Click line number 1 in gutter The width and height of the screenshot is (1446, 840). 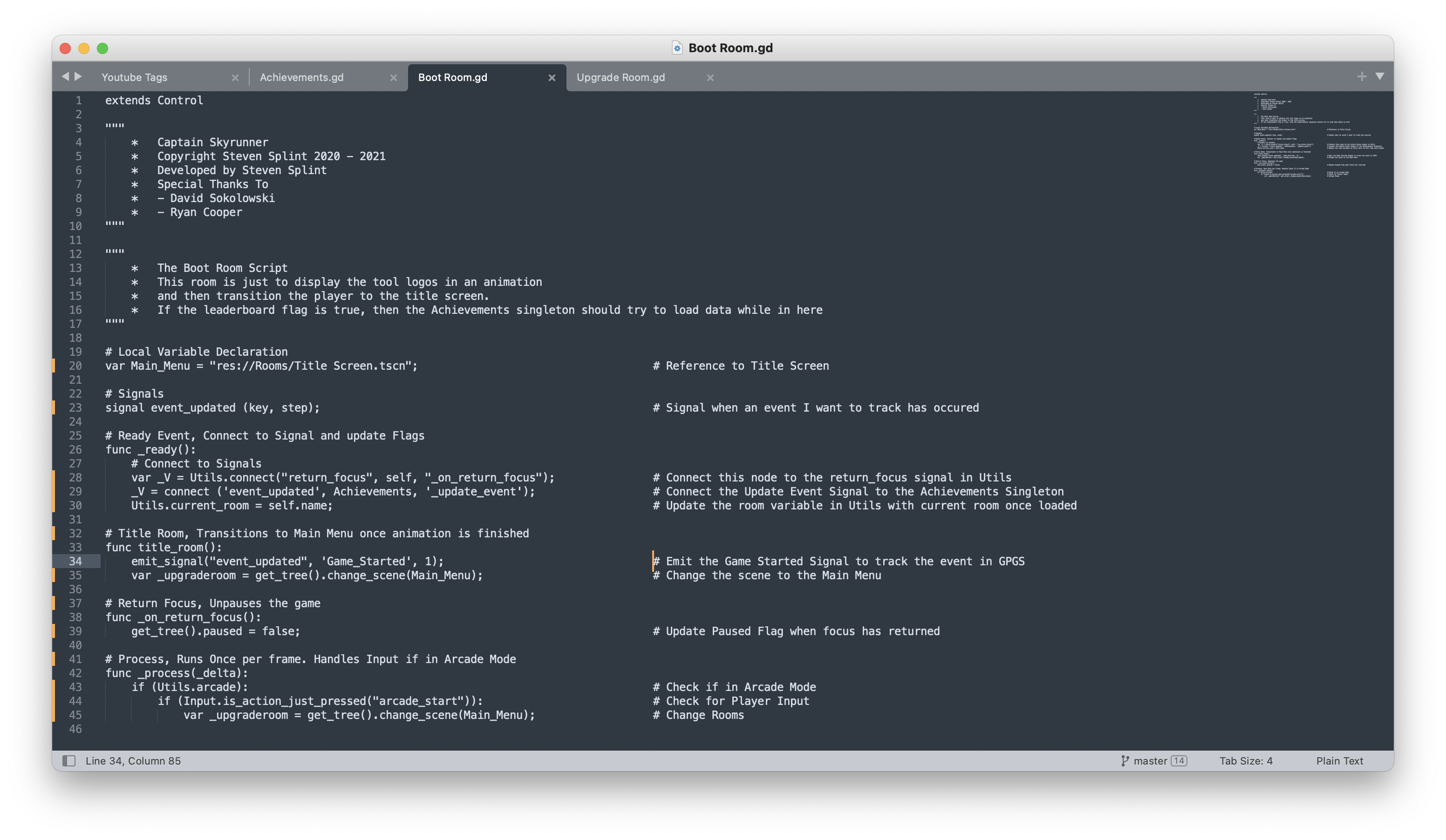79,100
